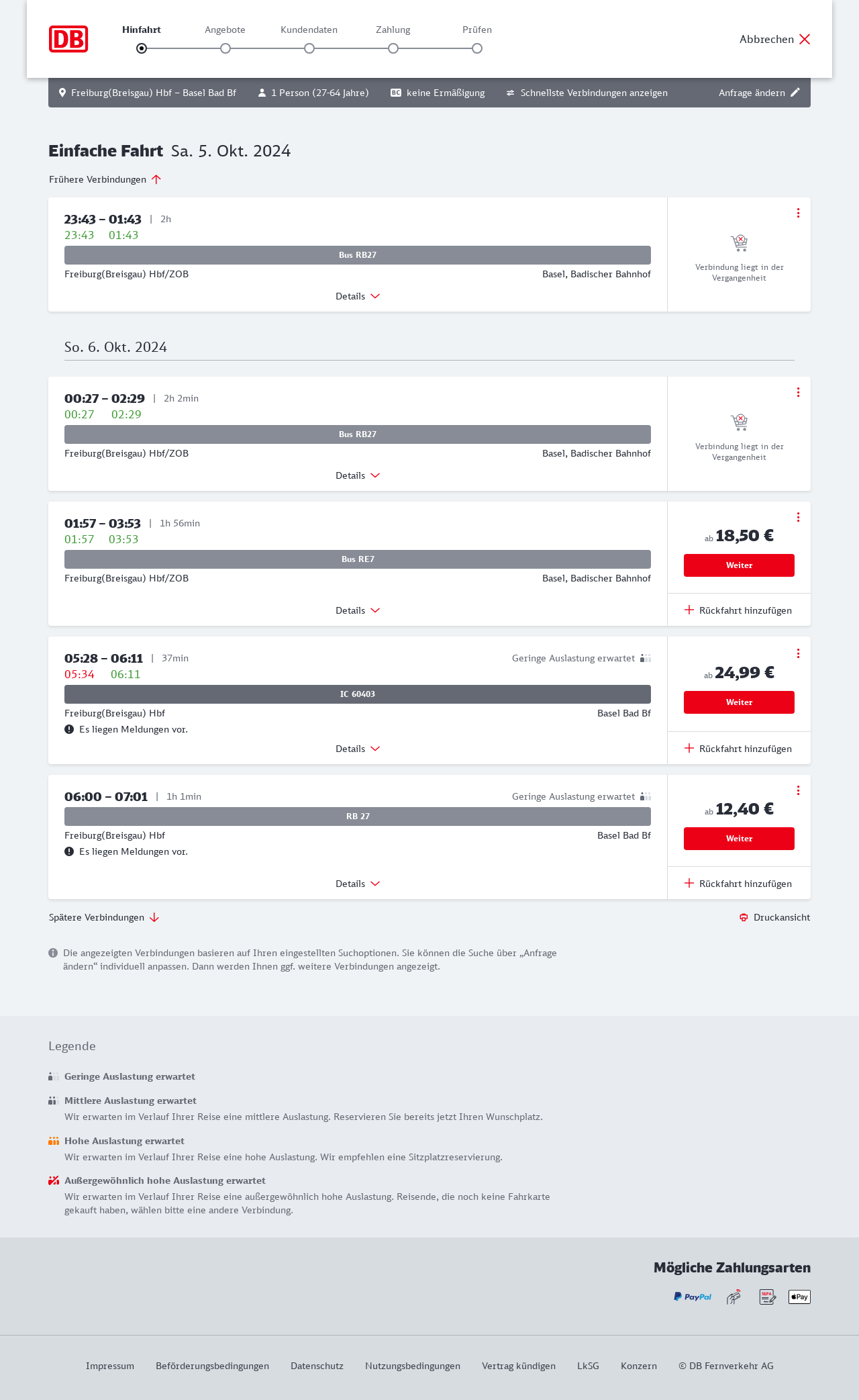
Task: Load Frühere Verbindungen
Action: click(x=105, y=179)
